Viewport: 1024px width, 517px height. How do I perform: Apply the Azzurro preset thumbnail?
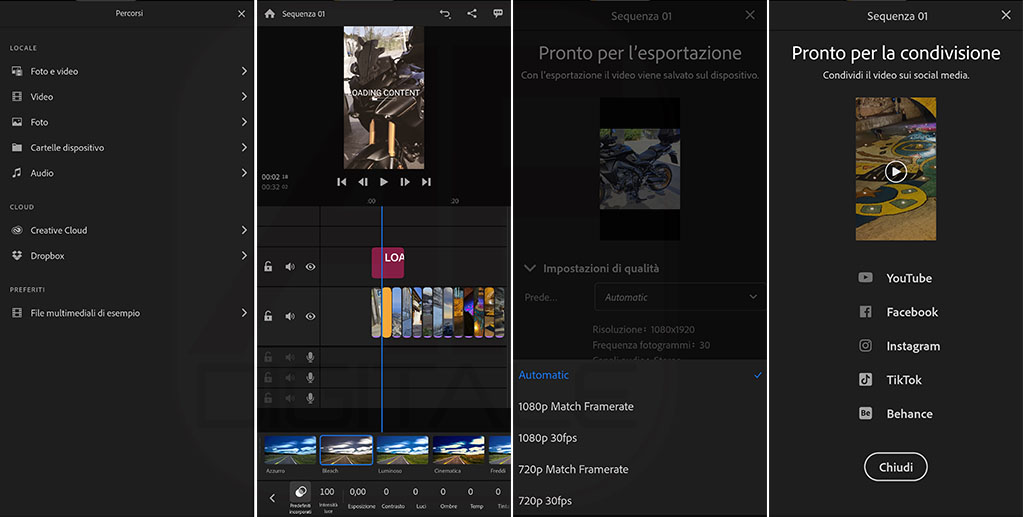tap(291, 451)
